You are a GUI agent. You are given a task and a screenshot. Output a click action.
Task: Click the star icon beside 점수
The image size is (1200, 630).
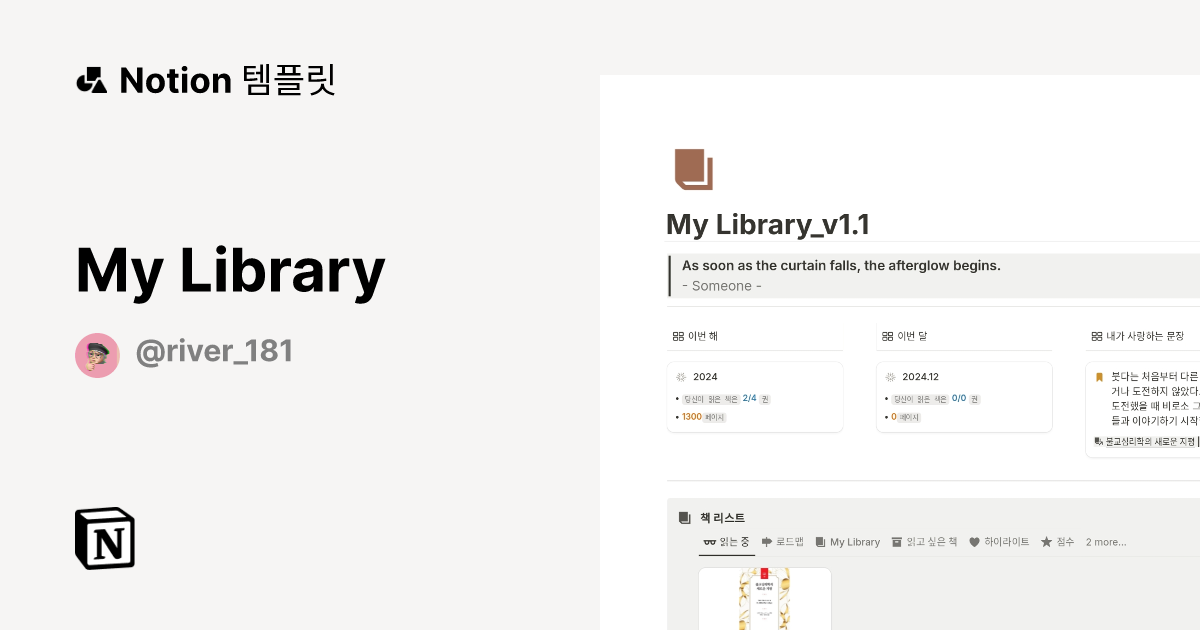[1046, 542]
